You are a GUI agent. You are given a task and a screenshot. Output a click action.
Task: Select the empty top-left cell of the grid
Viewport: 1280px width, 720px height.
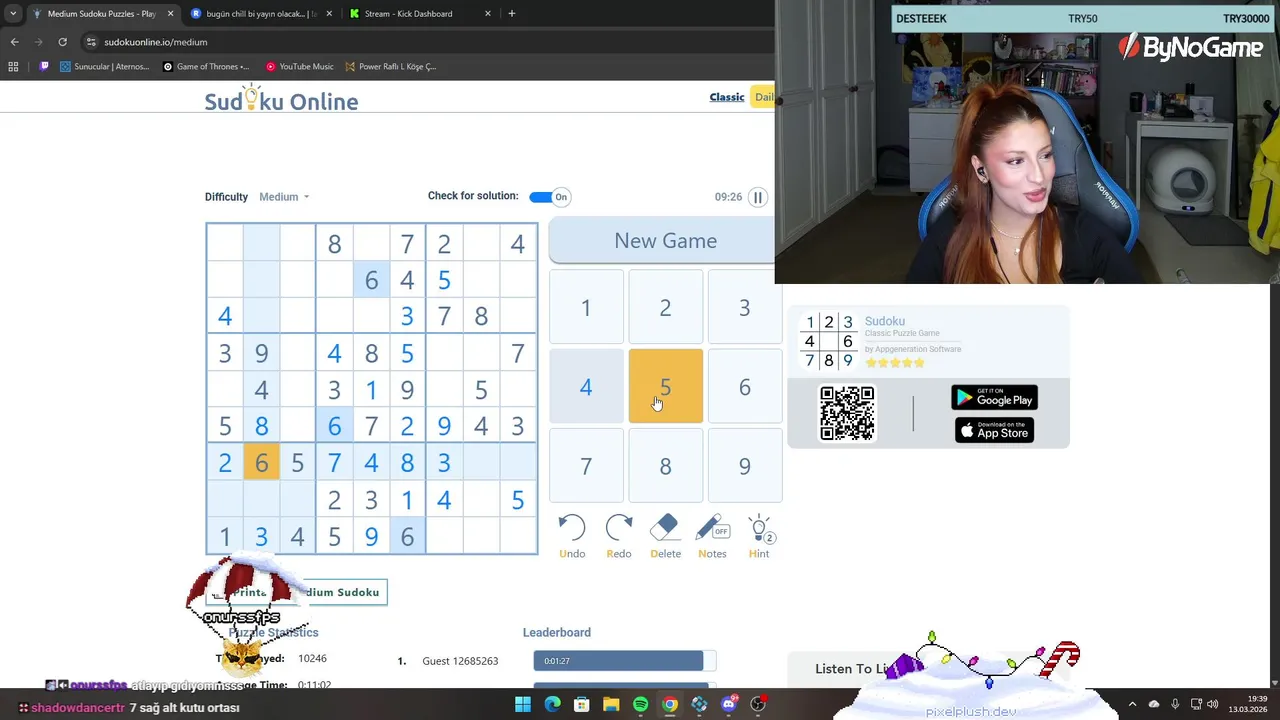pyautogui.click(x=224, y=243)
